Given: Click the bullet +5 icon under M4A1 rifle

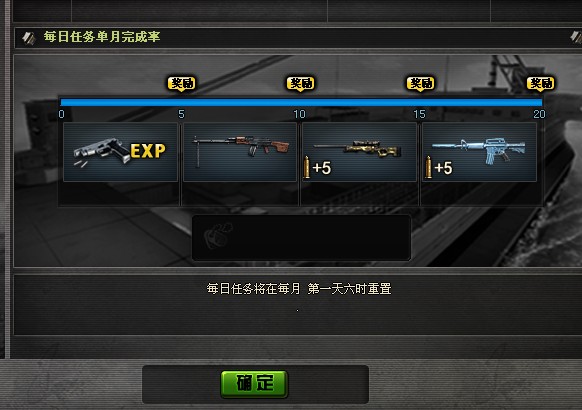Looking at the screenshot, I should pyautogui.click(x=439, y=167).
